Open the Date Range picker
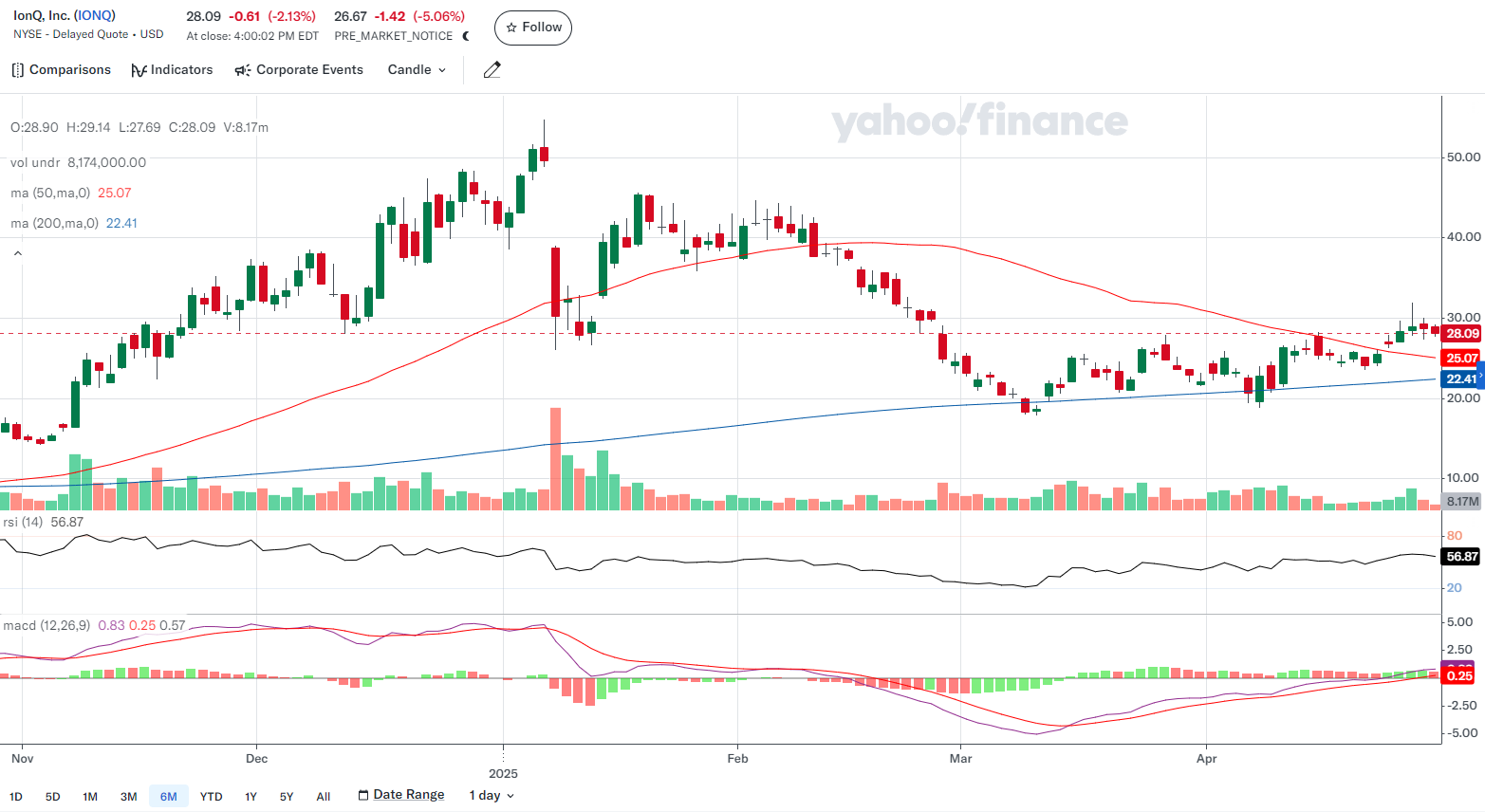 coord(401,795)
